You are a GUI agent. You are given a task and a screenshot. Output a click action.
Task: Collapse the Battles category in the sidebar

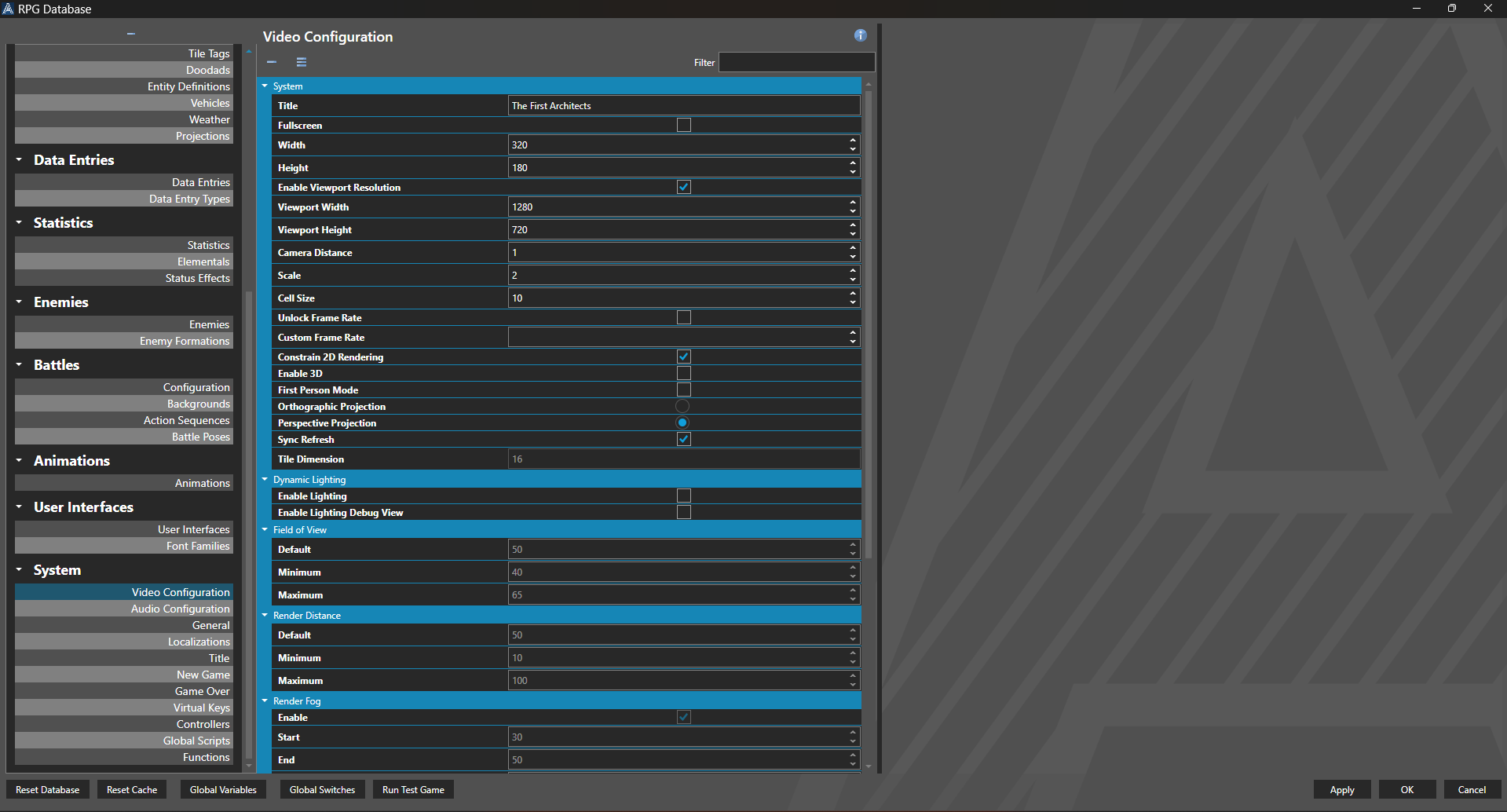pyautogui.click(x=19, y=364)
